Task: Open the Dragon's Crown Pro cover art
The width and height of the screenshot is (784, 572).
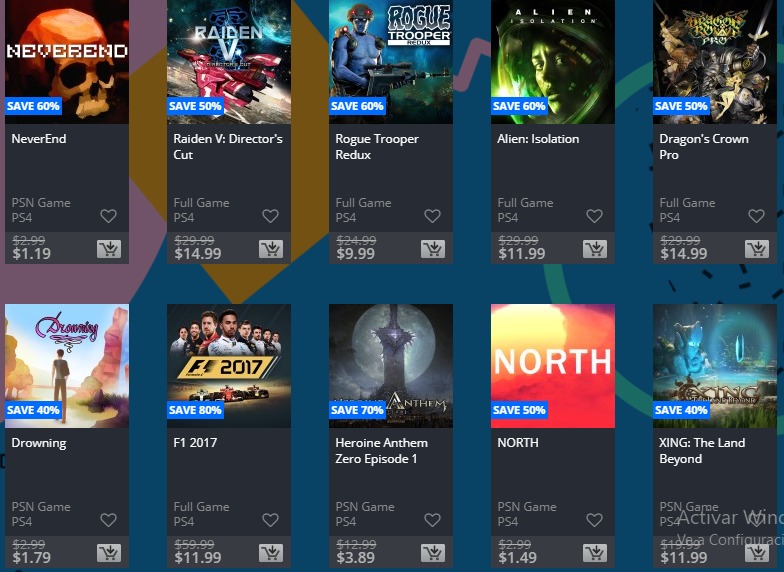Action: (x=715, y=62)
